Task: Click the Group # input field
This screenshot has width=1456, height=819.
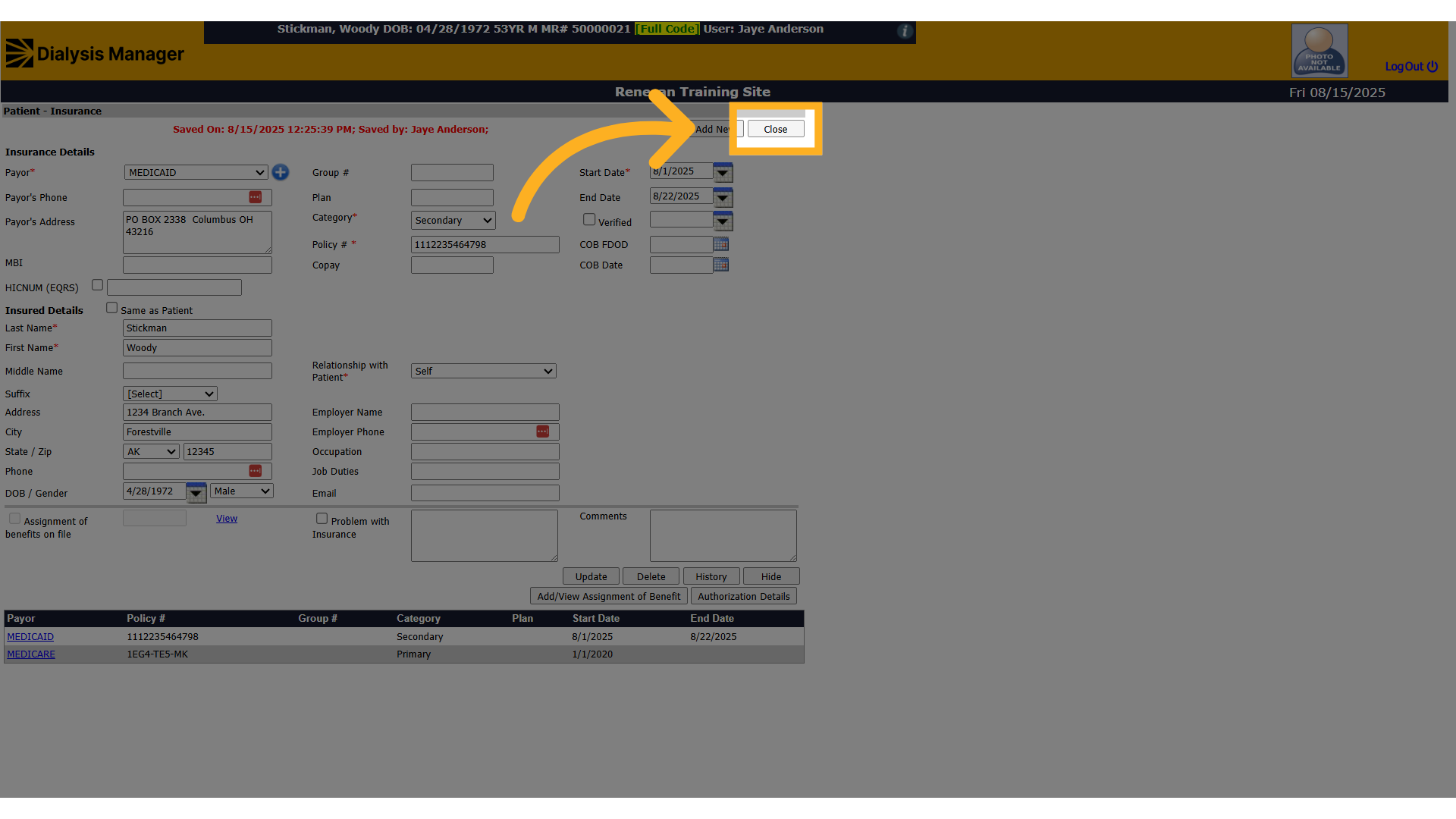Action: (452, 172)
